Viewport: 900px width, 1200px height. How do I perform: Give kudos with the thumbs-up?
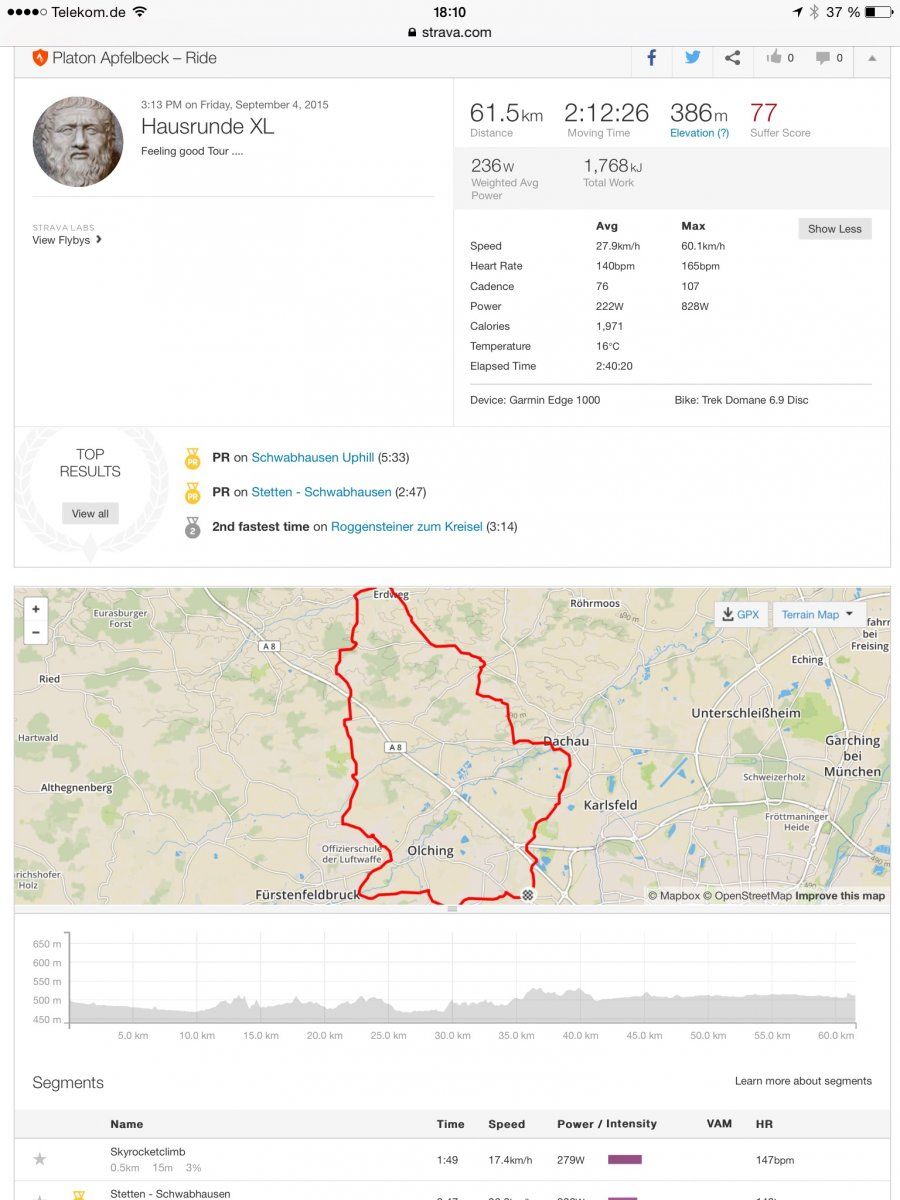pos(778,58)
